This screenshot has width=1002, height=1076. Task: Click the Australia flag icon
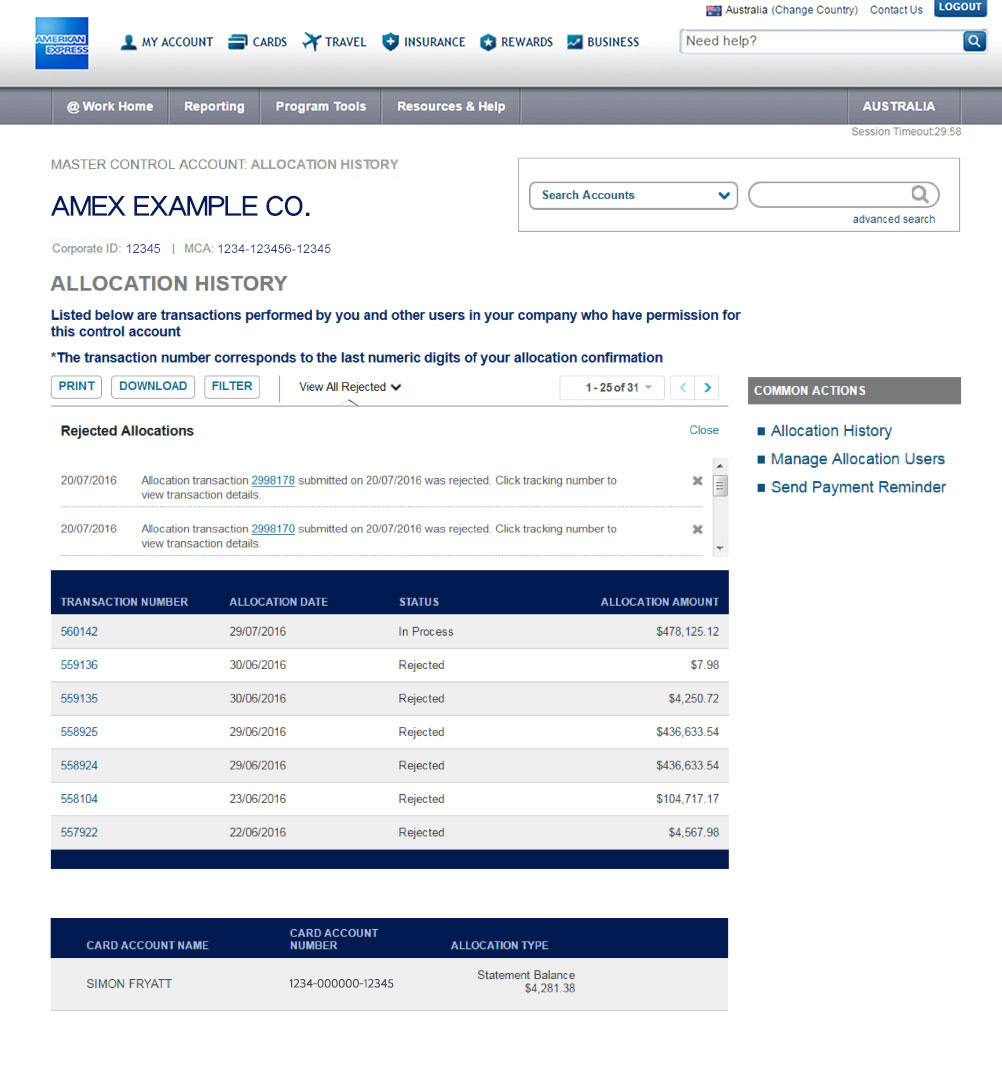click(714, 9)
